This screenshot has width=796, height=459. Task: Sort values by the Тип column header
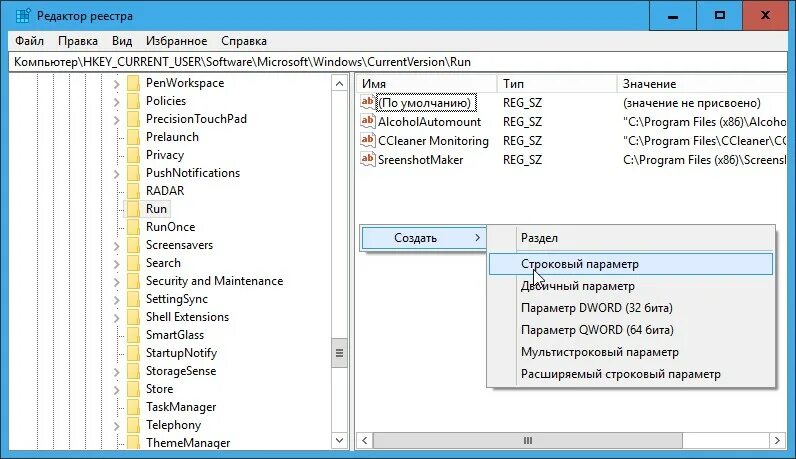click(x=557, y=84)
